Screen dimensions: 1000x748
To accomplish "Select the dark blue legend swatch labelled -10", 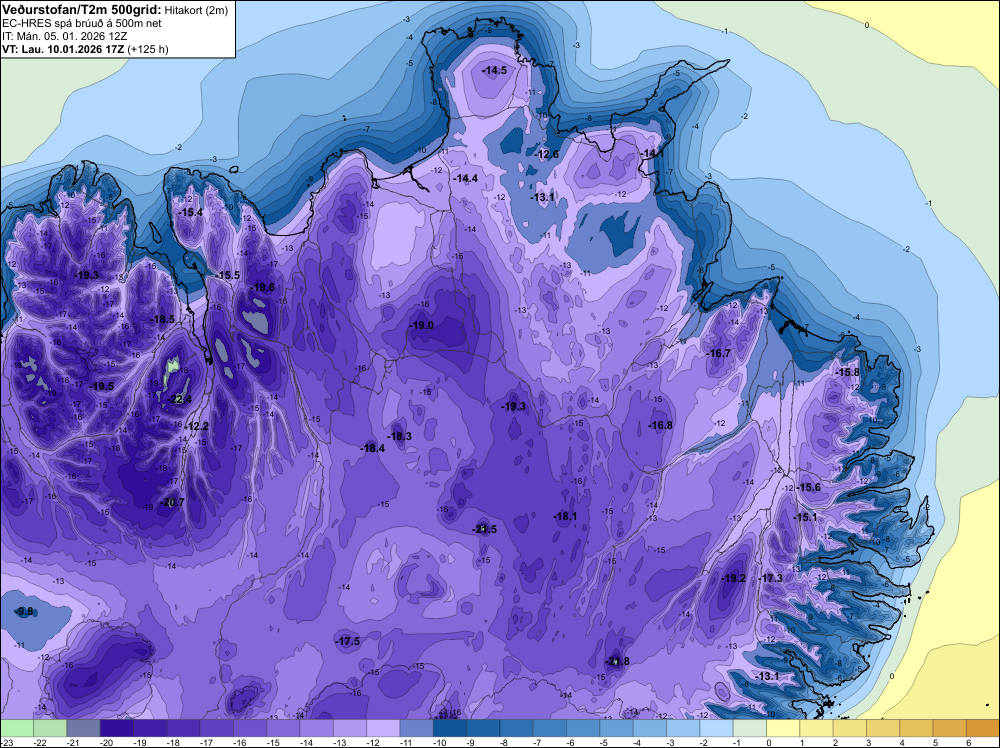I will tap(449, 728).
